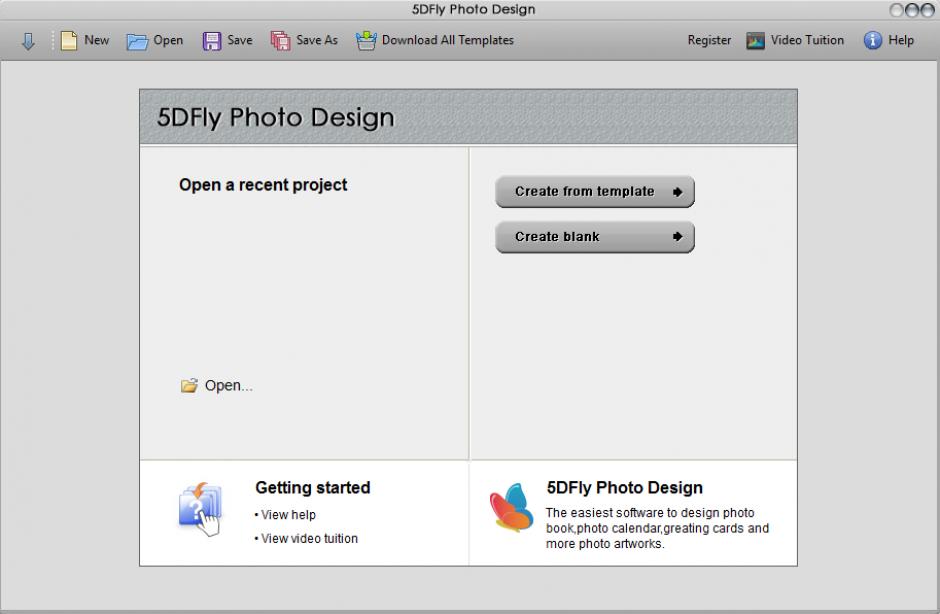Click the Getting started help hand icon

pos(200,510)
